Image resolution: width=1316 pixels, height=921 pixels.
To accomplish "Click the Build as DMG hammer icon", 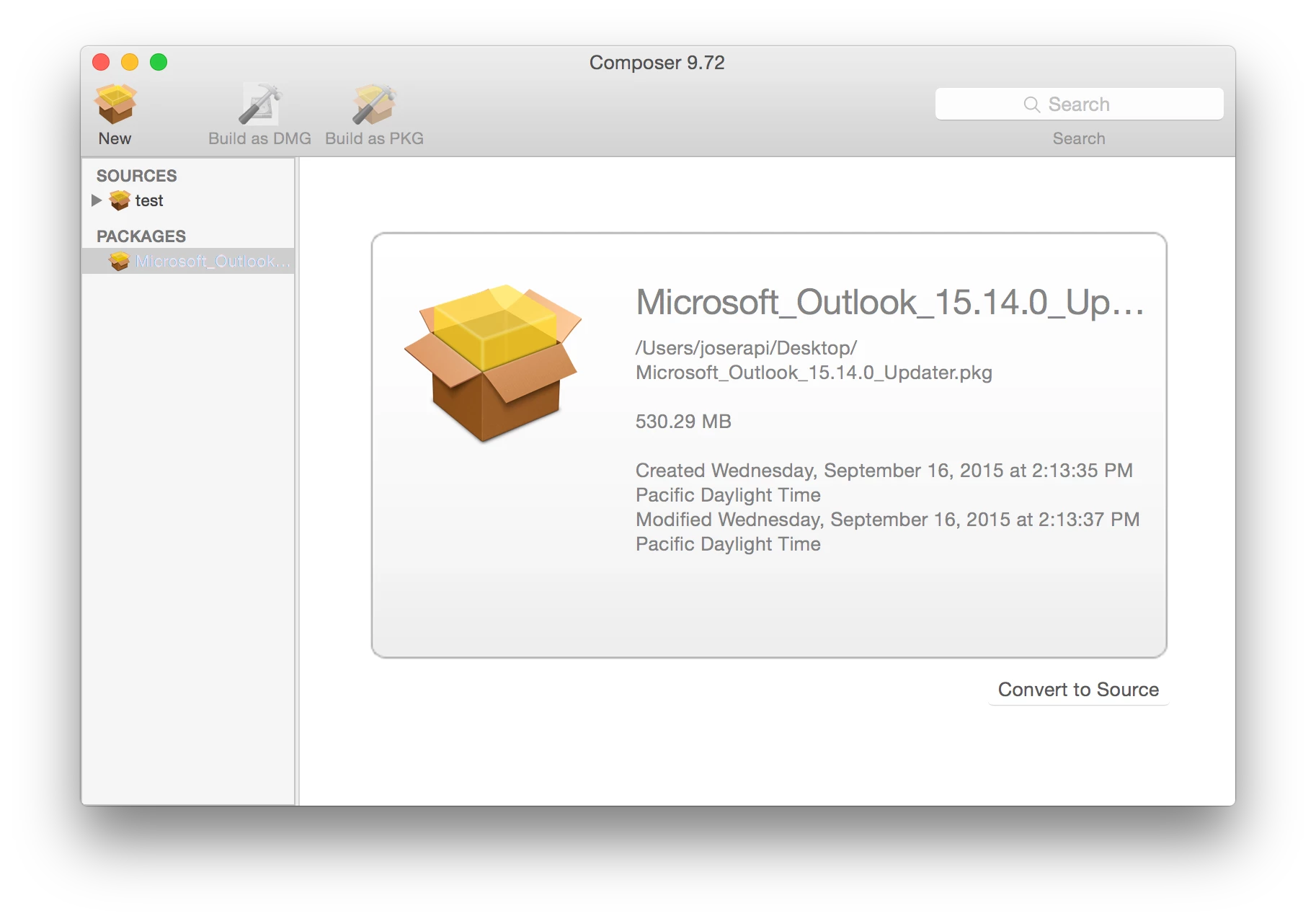I will tap(259, 104).
